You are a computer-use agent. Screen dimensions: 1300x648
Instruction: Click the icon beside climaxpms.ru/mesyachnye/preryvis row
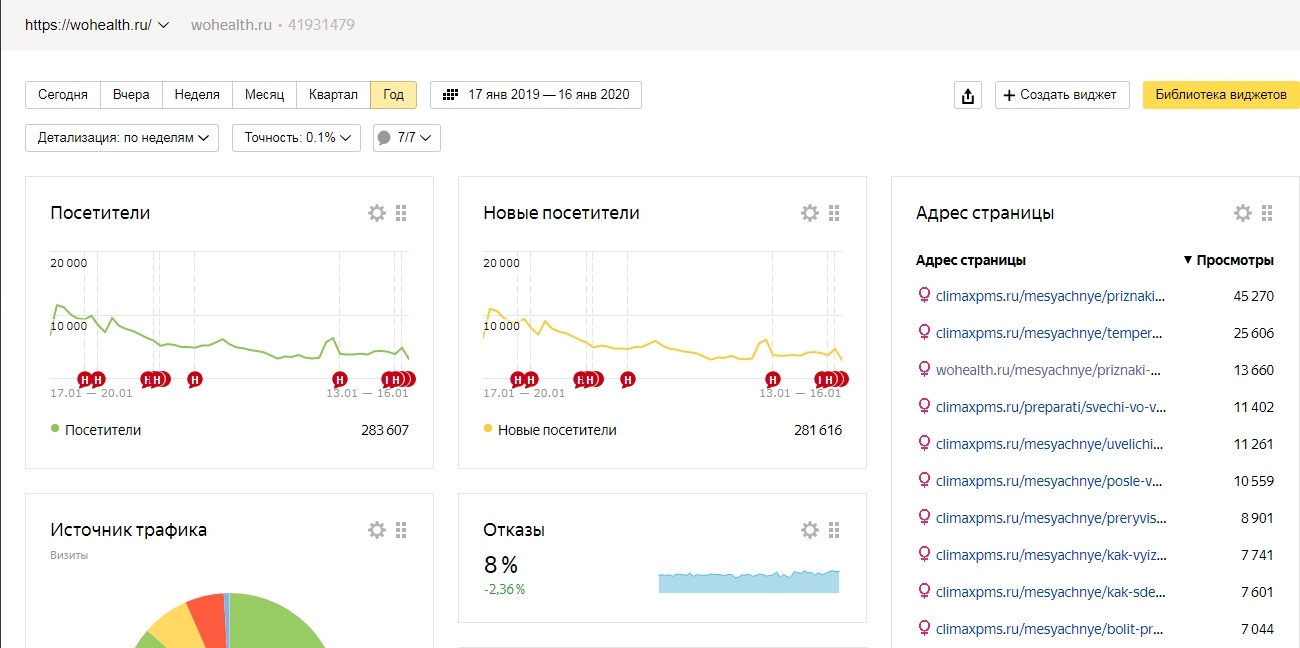tap(924, 518)
